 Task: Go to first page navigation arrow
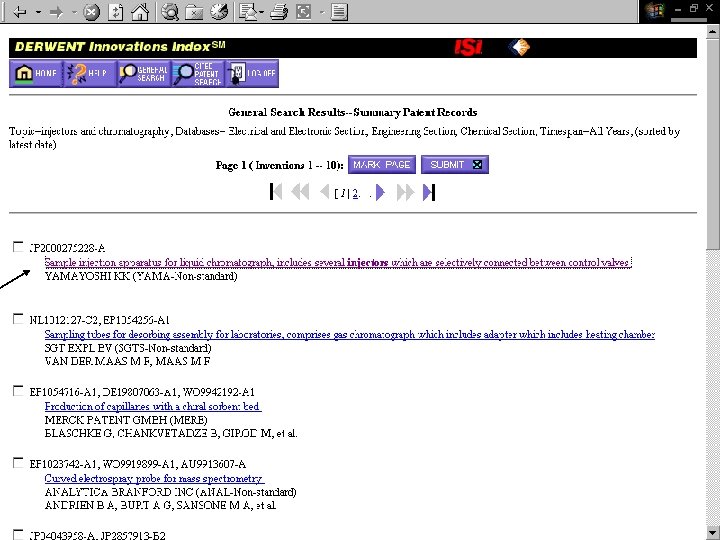point(276,192)
